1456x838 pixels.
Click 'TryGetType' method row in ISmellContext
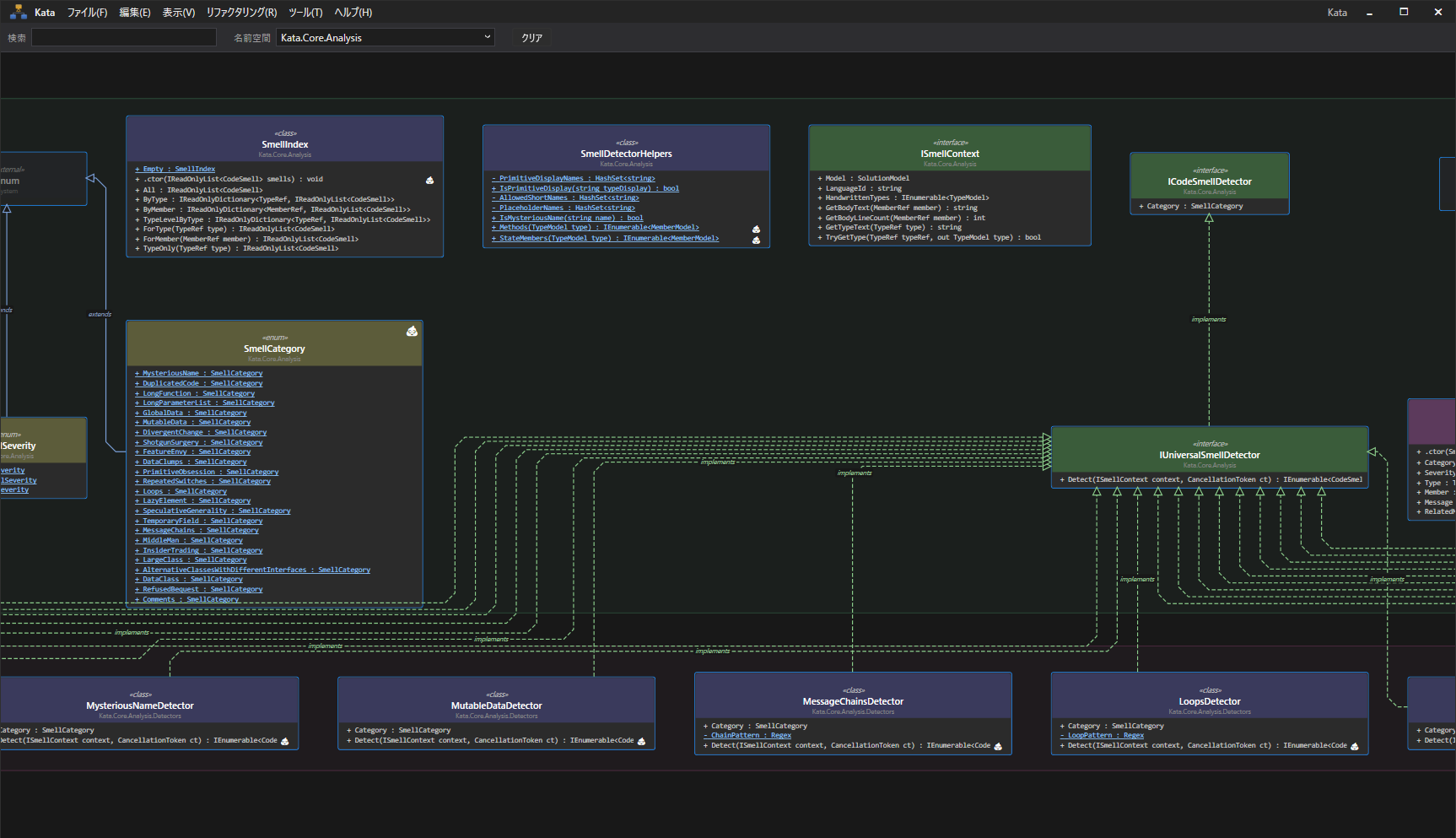(x=930, y=237)
